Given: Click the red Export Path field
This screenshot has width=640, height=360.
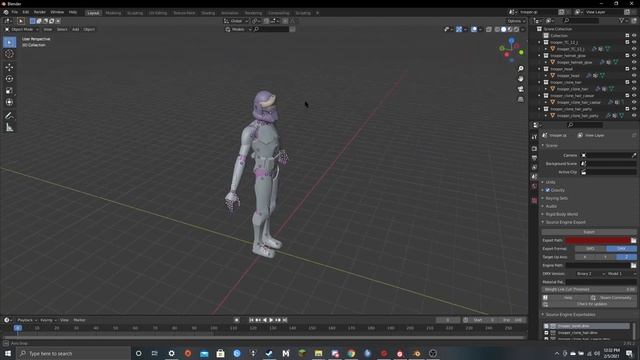Looking at the screenshot, I should [x=598, y=240].
